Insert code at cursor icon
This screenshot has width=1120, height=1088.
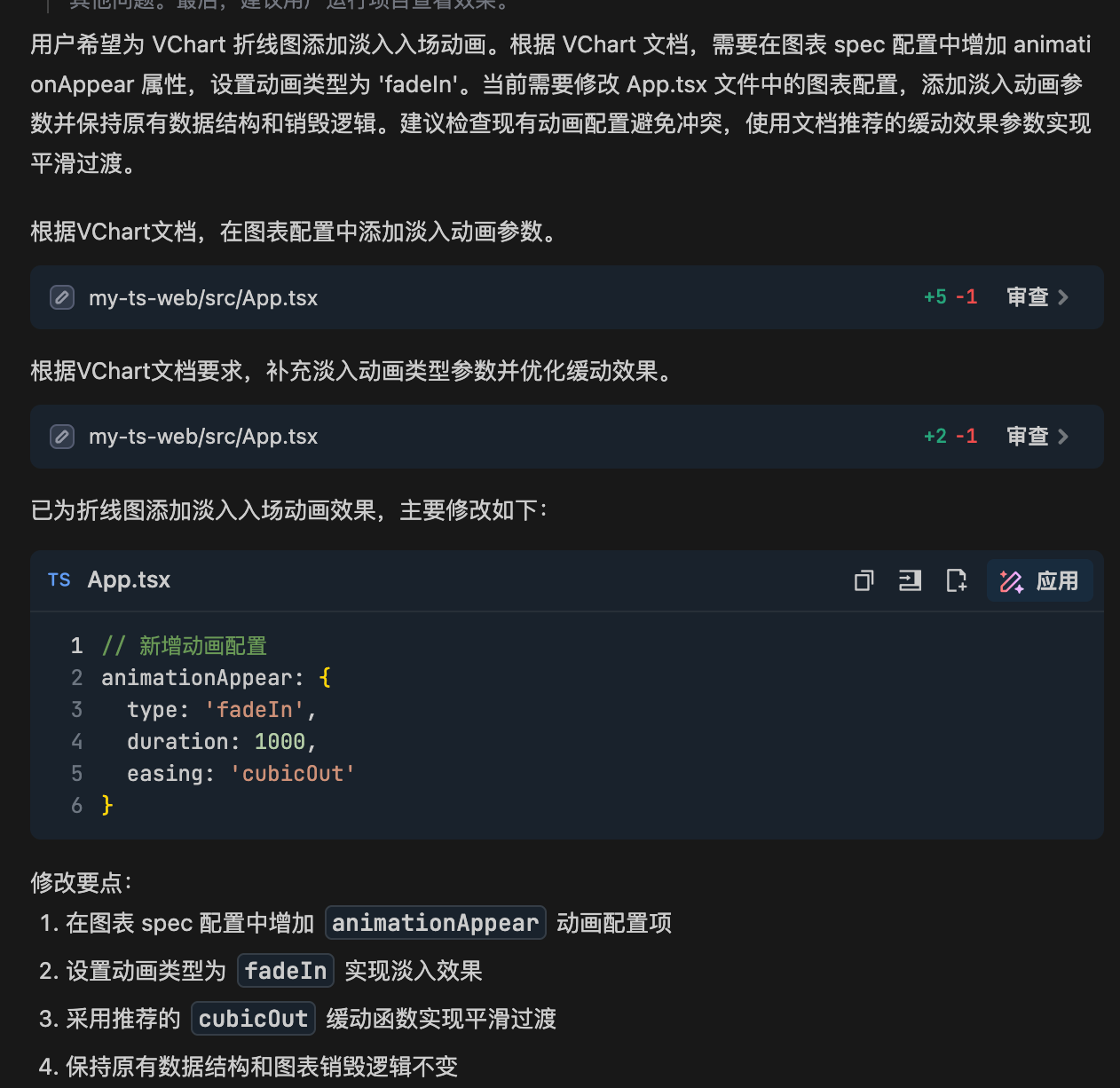(x=910, y=580)
